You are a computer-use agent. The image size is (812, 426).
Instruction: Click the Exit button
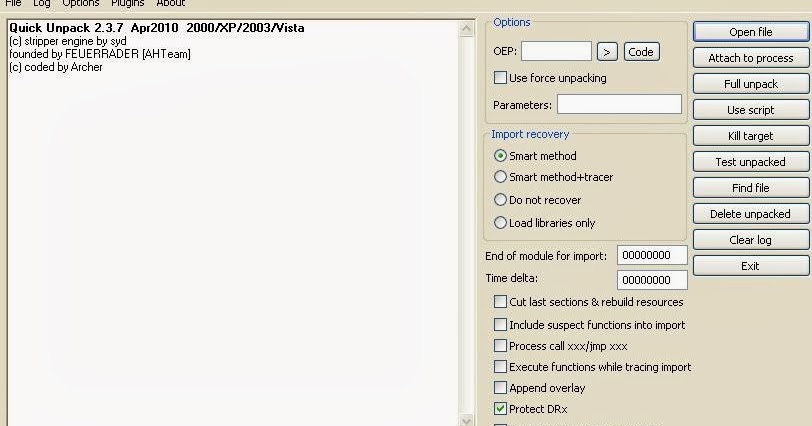click(x=750, y=266)
